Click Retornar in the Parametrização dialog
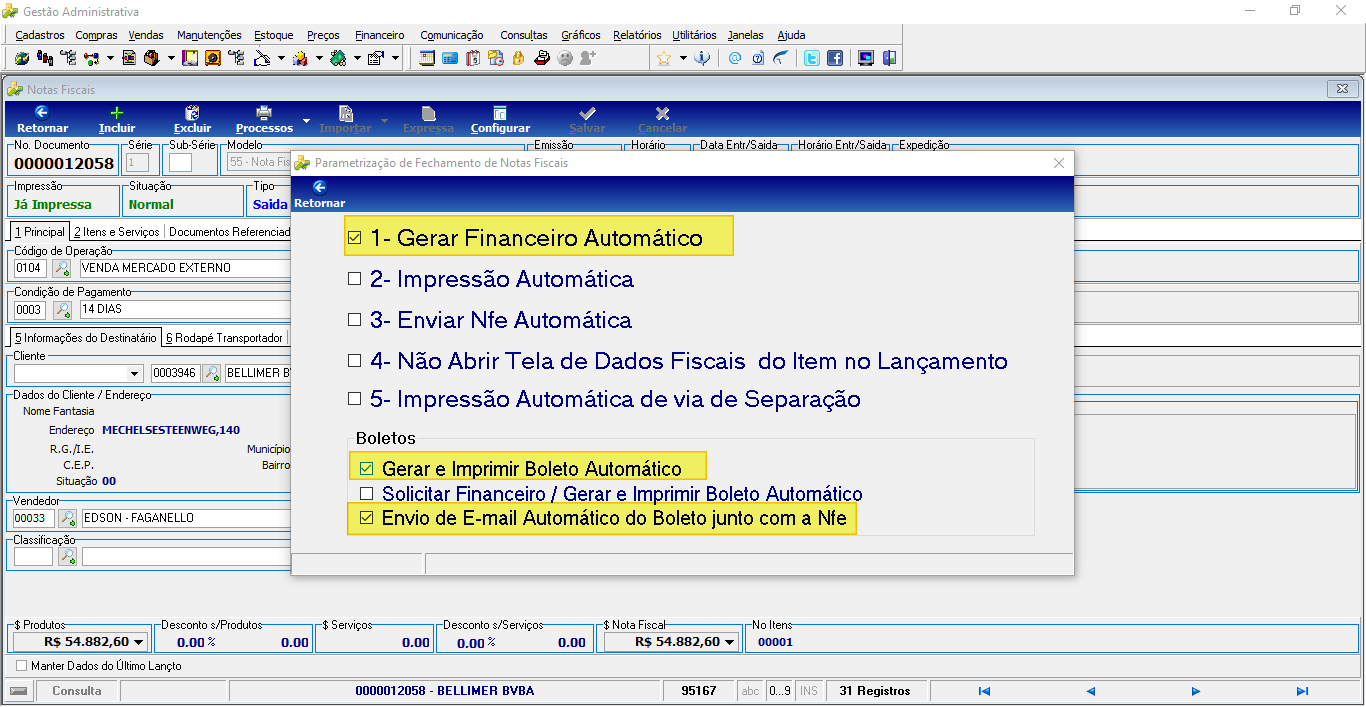The height and width of the screenshot is (707, 1366). [319, 194]
